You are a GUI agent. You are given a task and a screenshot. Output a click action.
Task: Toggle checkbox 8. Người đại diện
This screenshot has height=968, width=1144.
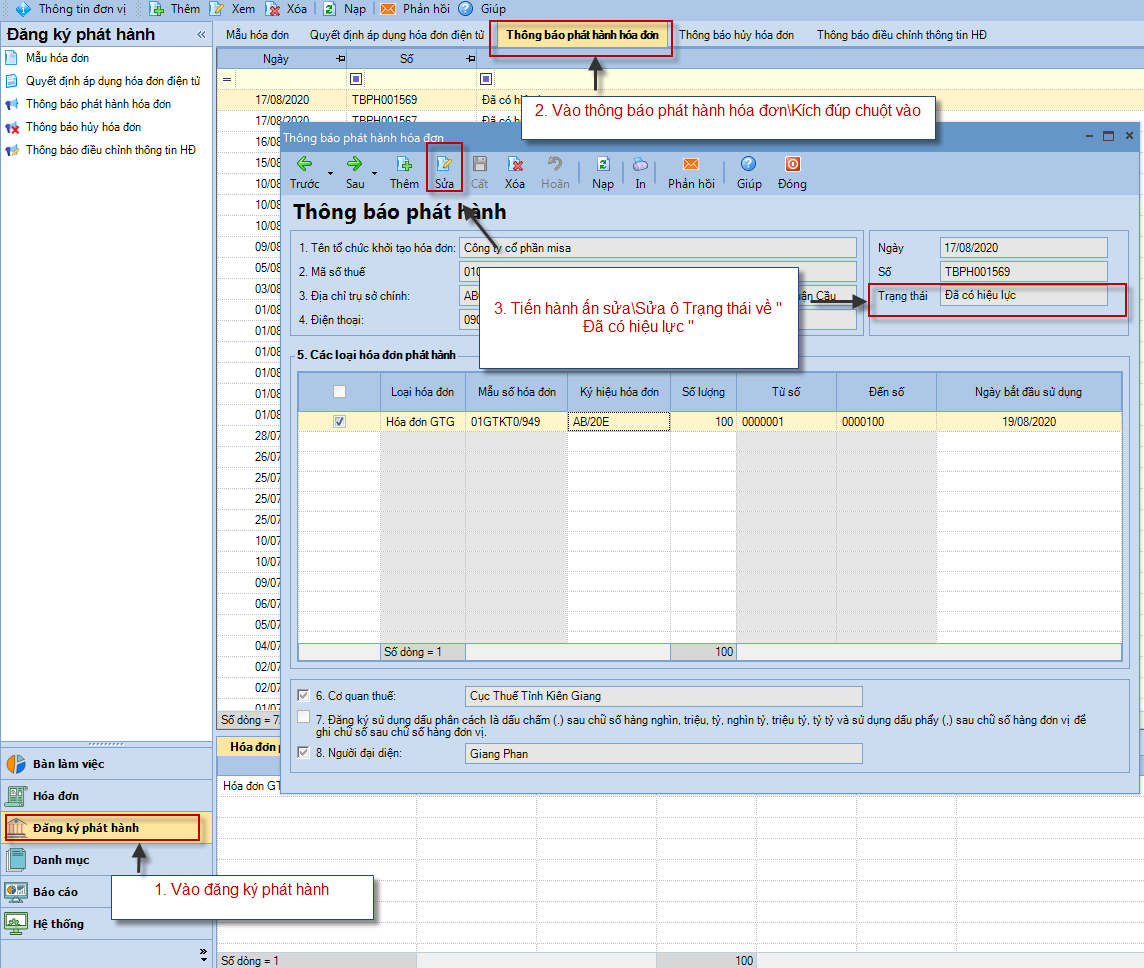(304, 752)
